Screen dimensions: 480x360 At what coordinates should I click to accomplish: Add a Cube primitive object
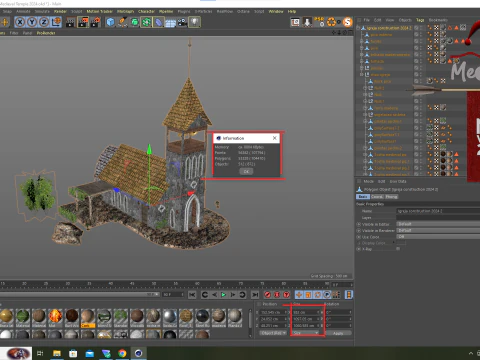(x=110, y=22)
